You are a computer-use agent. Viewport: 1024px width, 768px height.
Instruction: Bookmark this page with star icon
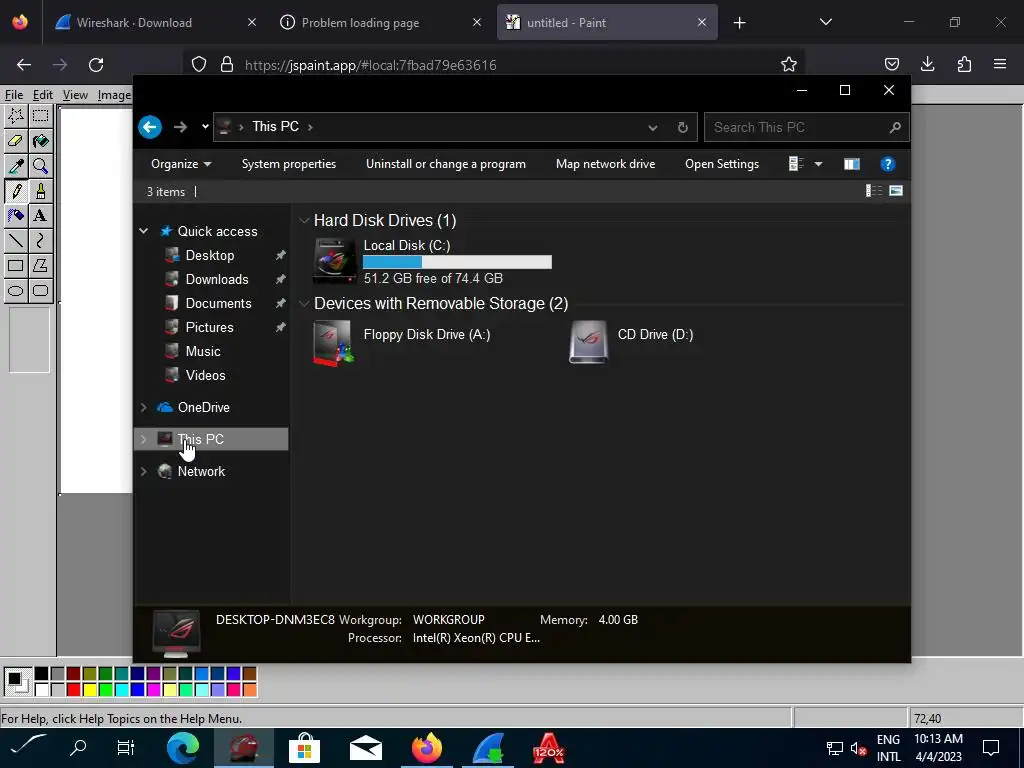pyautogui.click(x=789, y=64)
